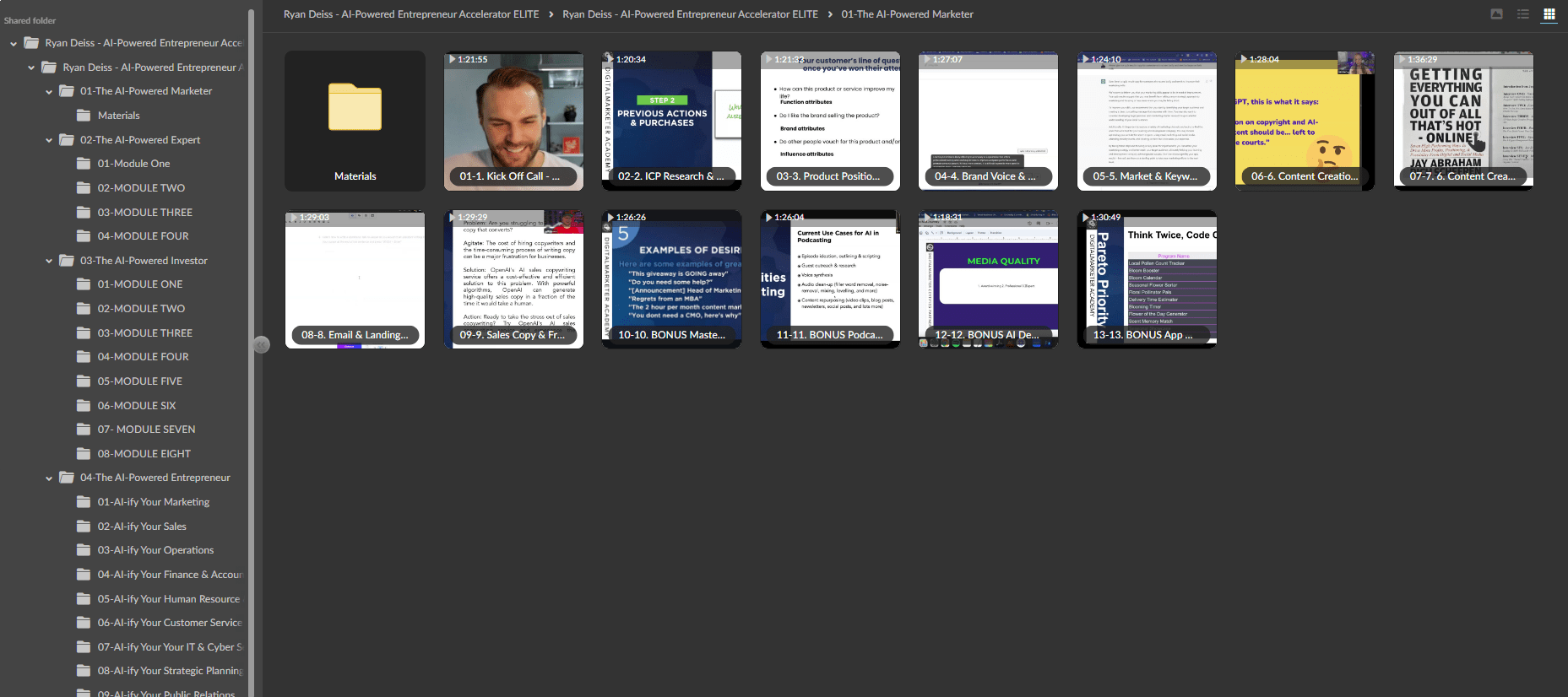Collapse 03-The AI-Powered Investor tree node
This screenshot has width=1568, height=697.
click(49, 261)
